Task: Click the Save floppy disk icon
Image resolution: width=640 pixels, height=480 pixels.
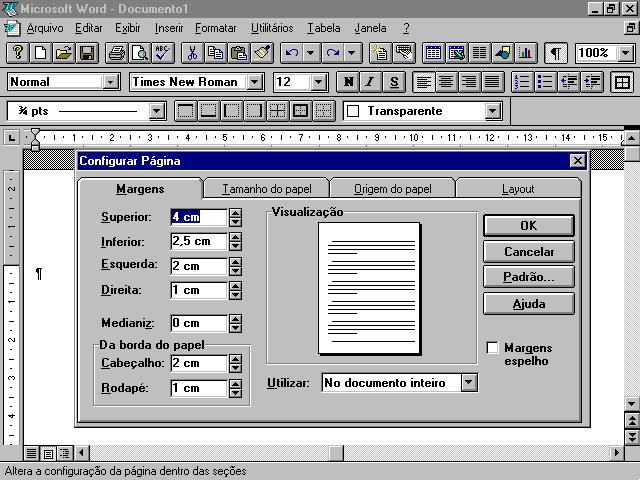Action: [87, 53]
